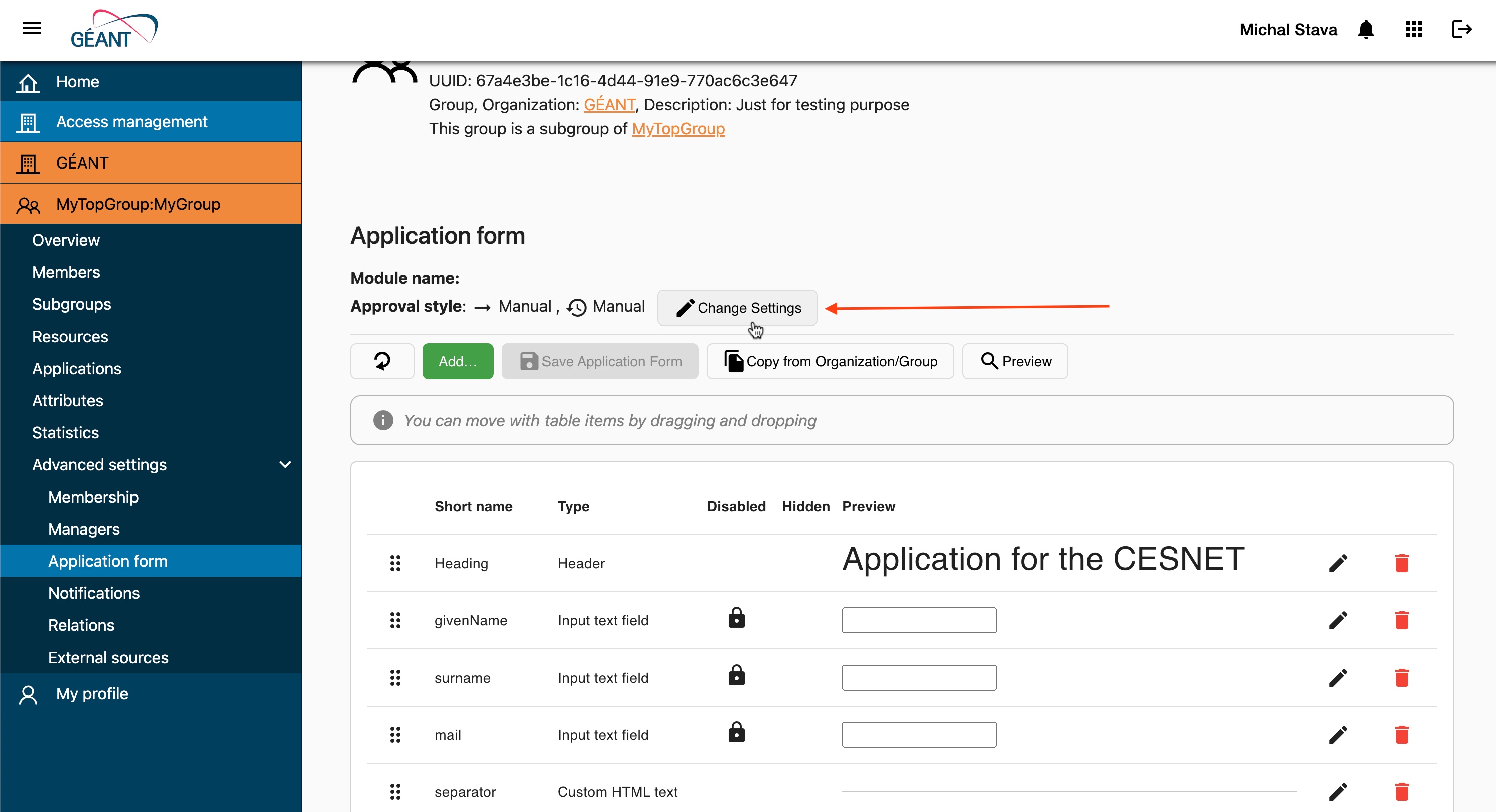
Task: Collapse the Advanced settings chevron
Action: [285, 464]
